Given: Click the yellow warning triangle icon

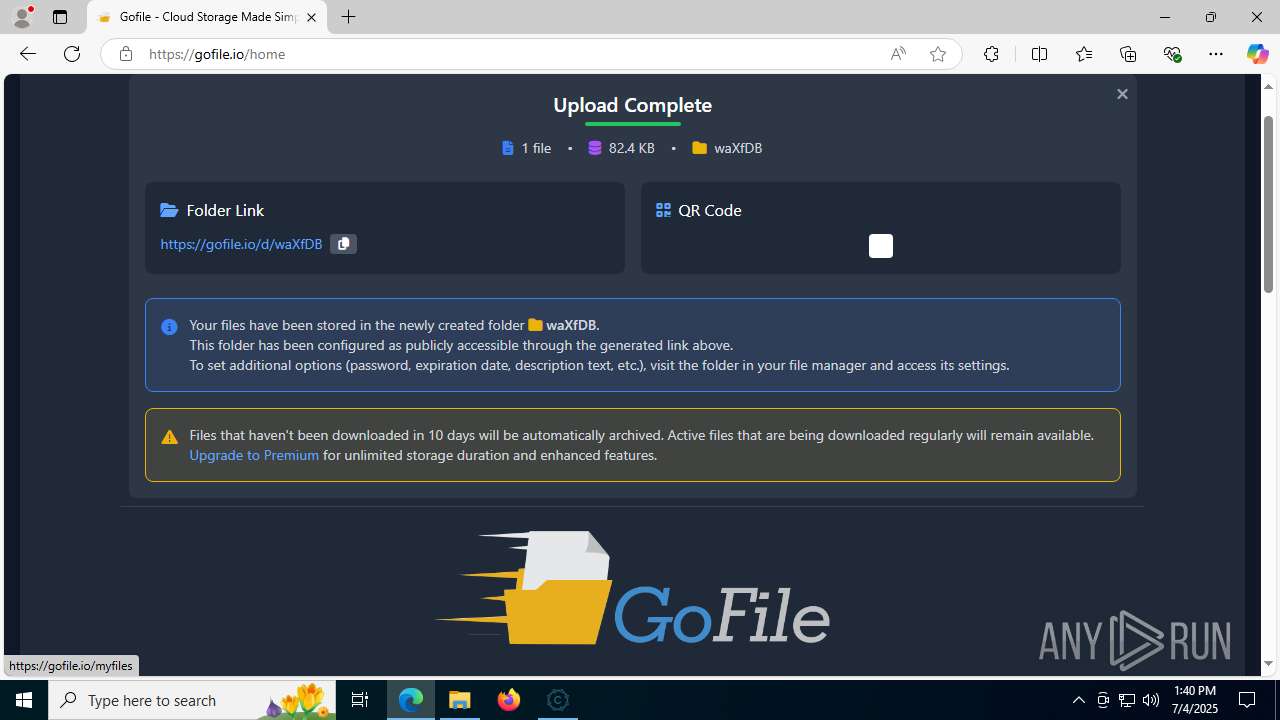Looking at the screenshot, I should (x=169, y=437).
